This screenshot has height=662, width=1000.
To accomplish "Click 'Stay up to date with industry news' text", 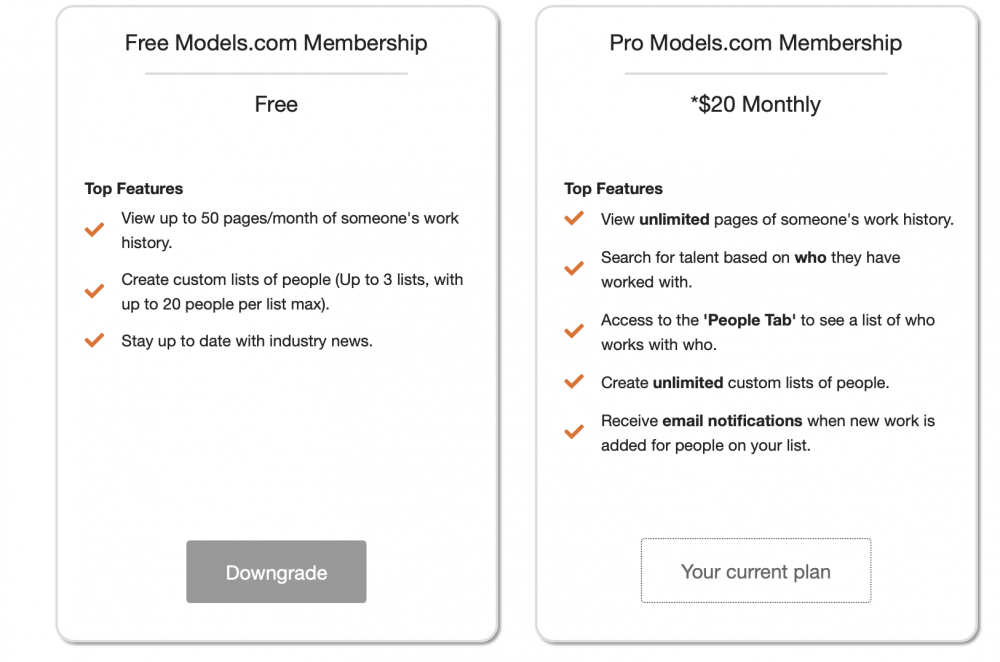I will tap(247, 341).
